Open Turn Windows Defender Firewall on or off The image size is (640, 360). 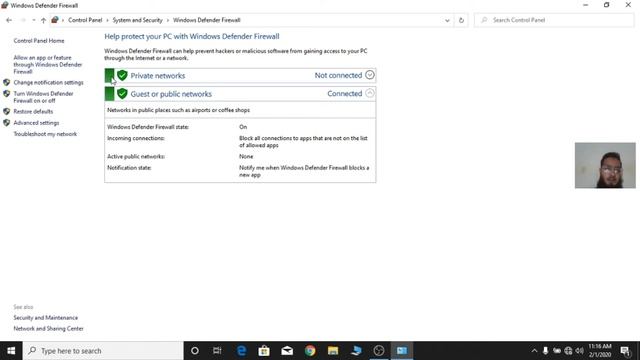click(x=43, y=97)
